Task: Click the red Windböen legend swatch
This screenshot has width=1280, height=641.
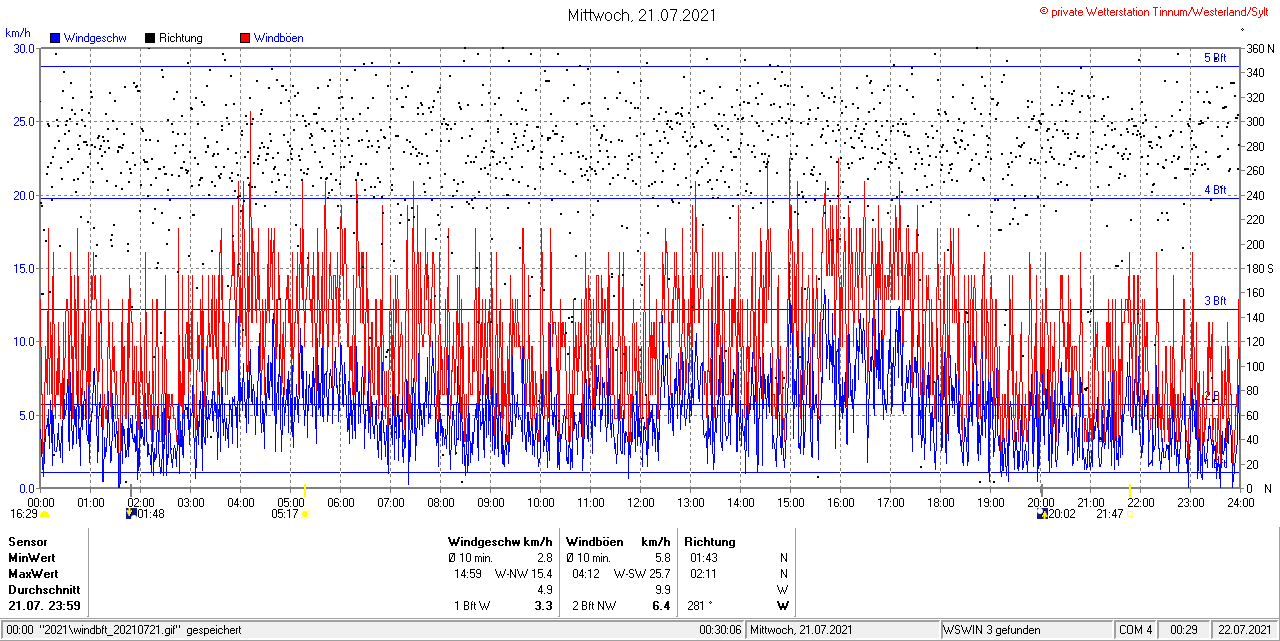Action: pyautogui.click(x=245, y=38)
